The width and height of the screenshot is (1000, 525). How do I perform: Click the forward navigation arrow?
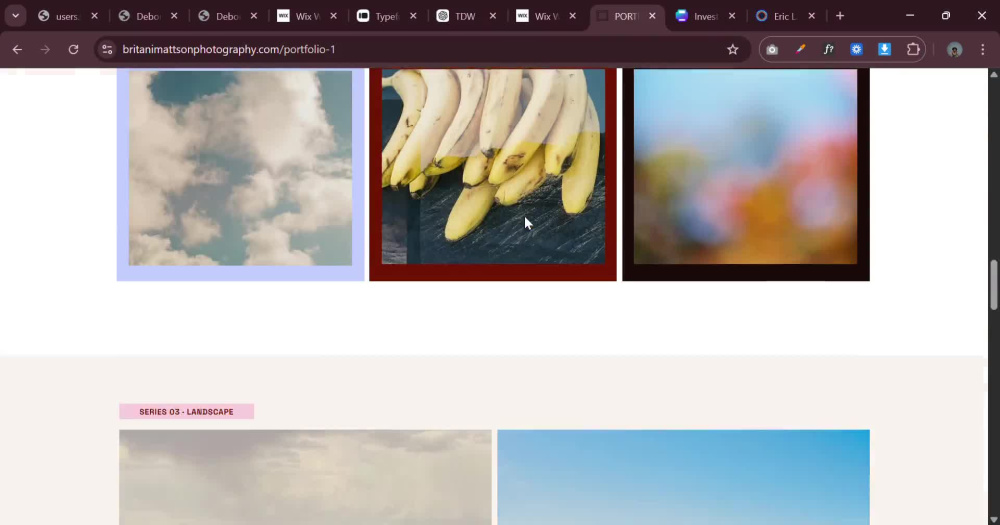click(x=45, y=49)
